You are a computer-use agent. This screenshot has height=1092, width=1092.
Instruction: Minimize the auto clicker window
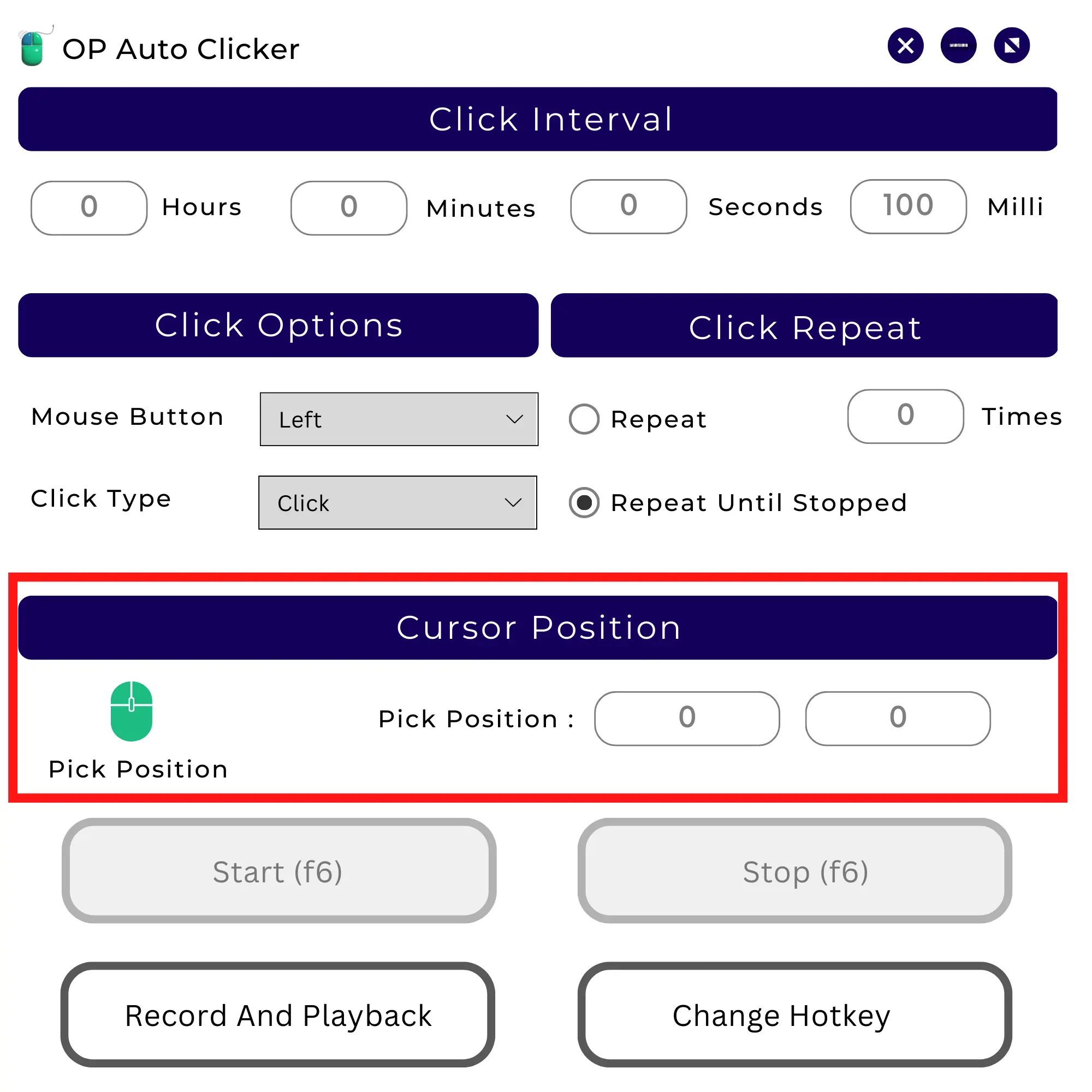point(959,45)
